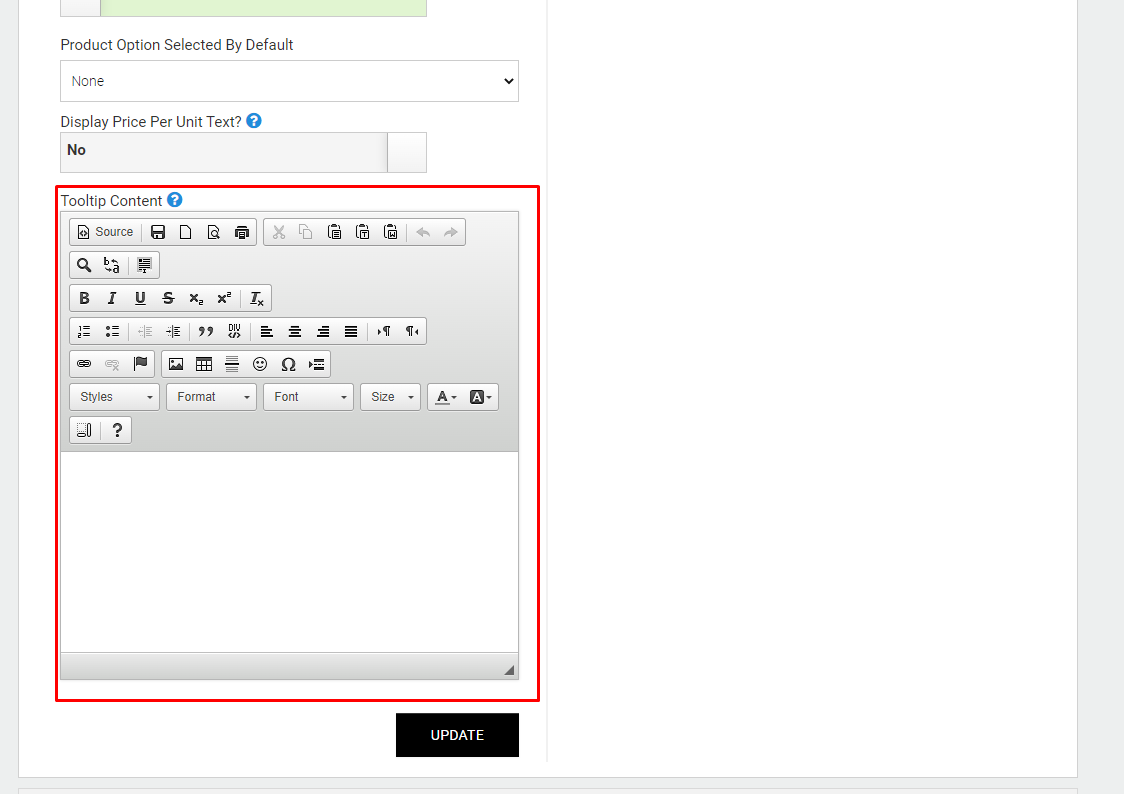Click the black UPDATE button
This screenshot has height=794, width=1124.
(x=457, y=735)
